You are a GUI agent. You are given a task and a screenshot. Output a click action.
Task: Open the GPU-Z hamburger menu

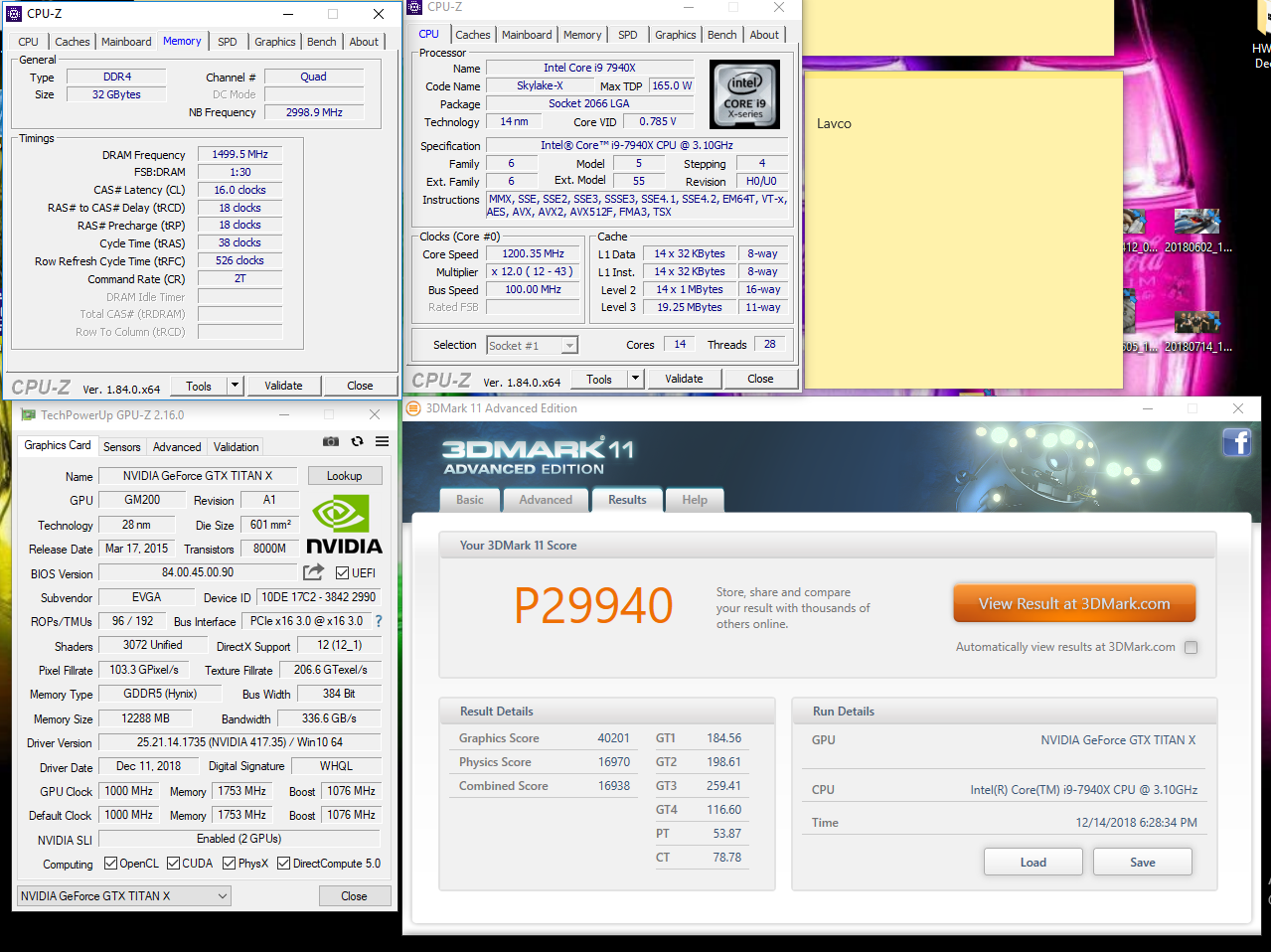point(383,442)
